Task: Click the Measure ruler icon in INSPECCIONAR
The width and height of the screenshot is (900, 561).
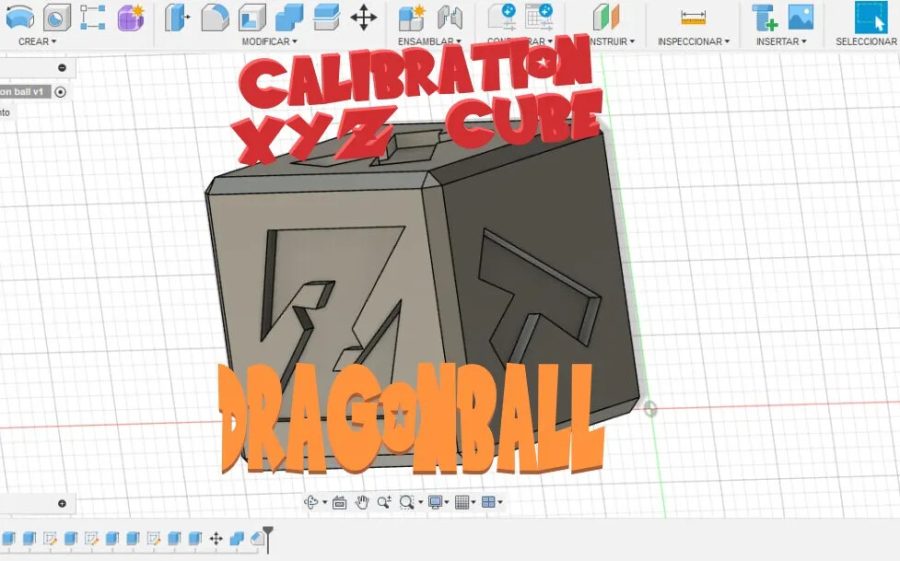Action: click(693, 17)
